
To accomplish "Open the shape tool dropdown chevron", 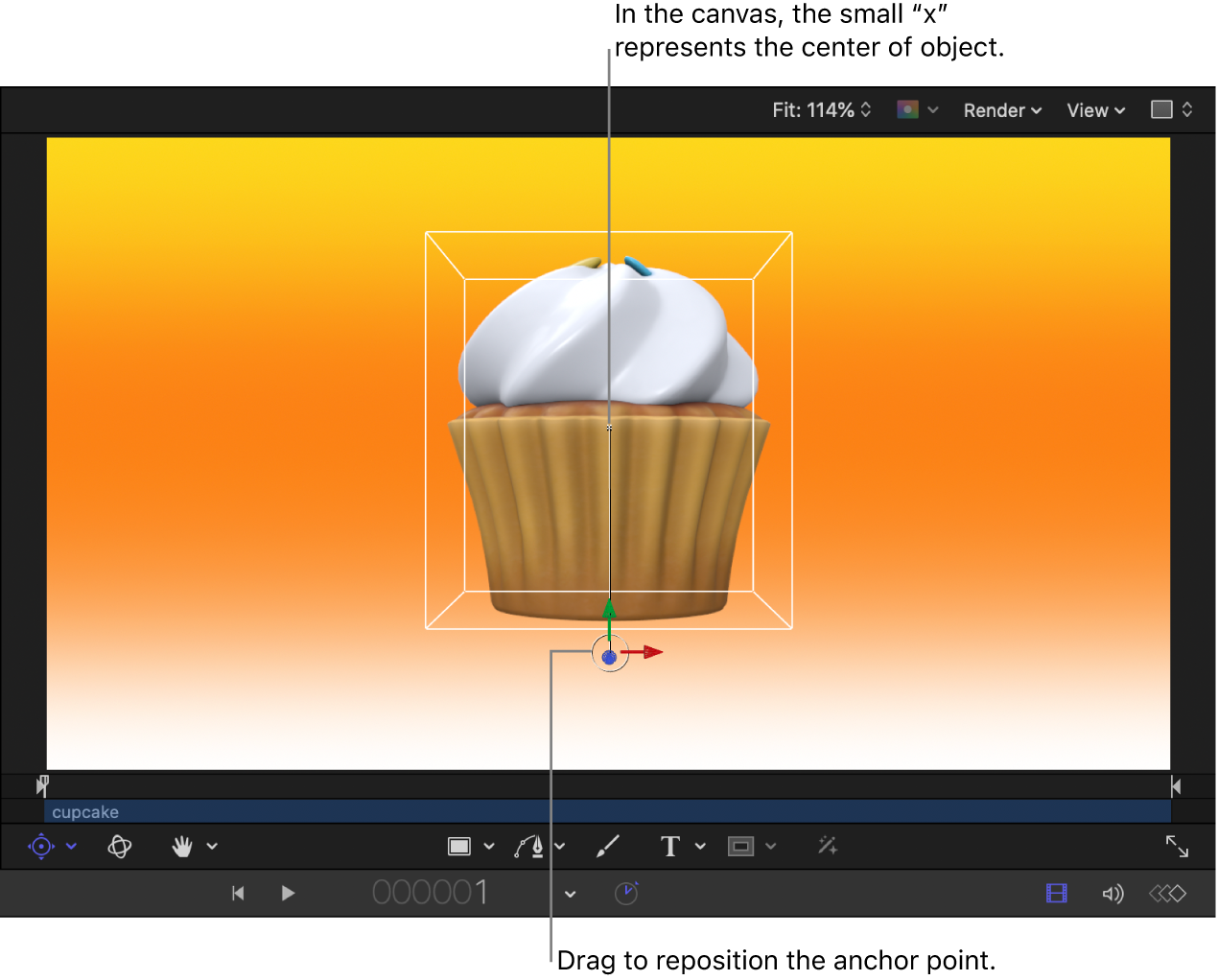I will point(487,846).
